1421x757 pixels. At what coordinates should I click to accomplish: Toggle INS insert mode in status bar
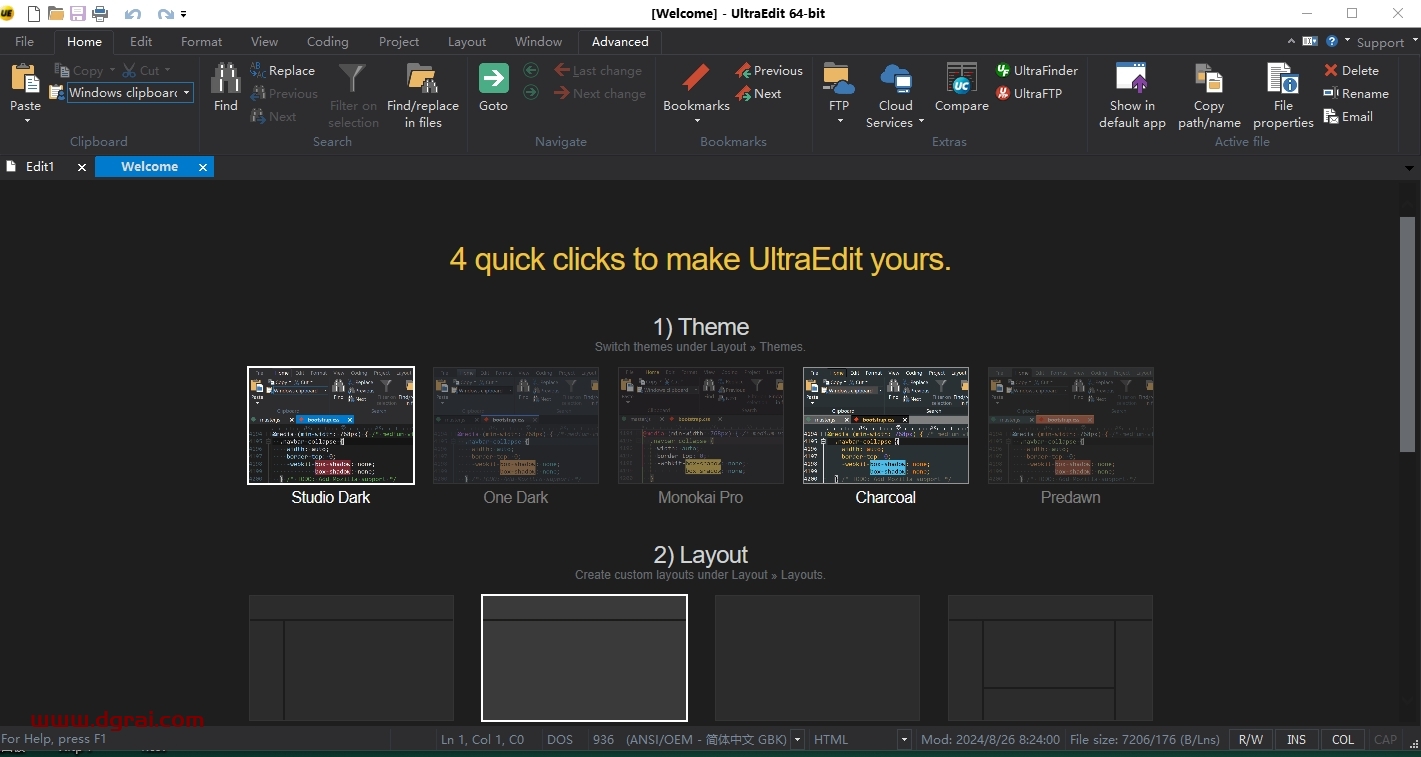tap(1296, 740)
